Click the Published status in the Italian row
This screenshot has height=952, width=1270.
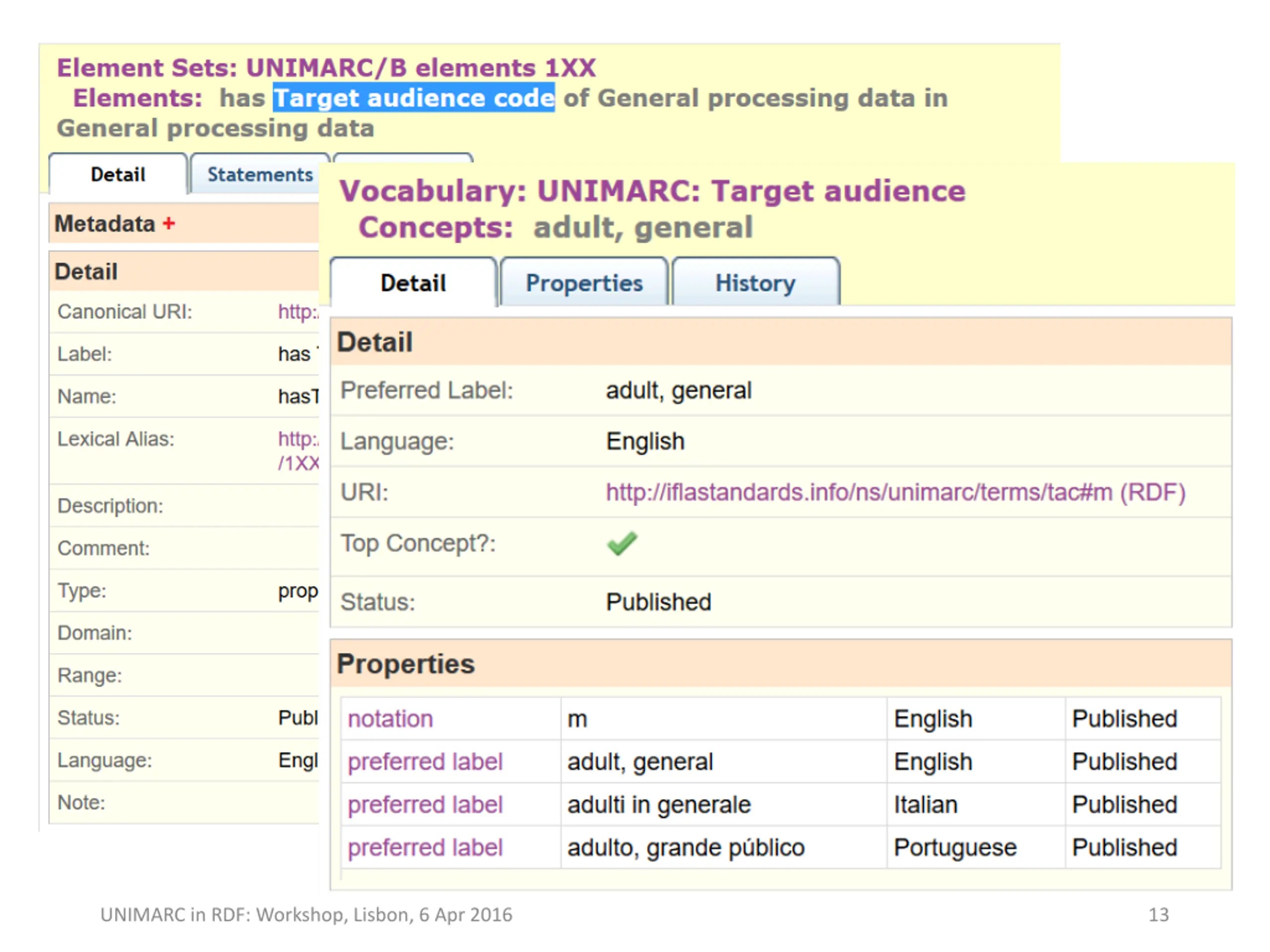click(1143, 805)
